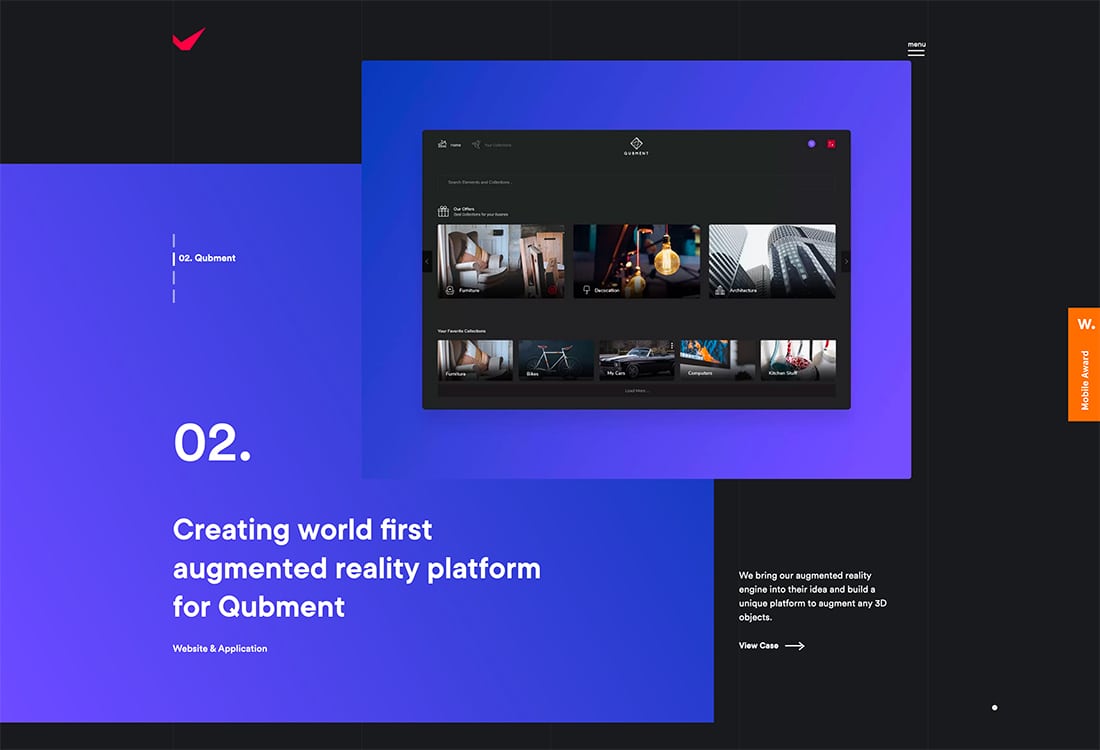
Task: Click the 'We bring our augmented reality' paragraph
Action: 812,596
